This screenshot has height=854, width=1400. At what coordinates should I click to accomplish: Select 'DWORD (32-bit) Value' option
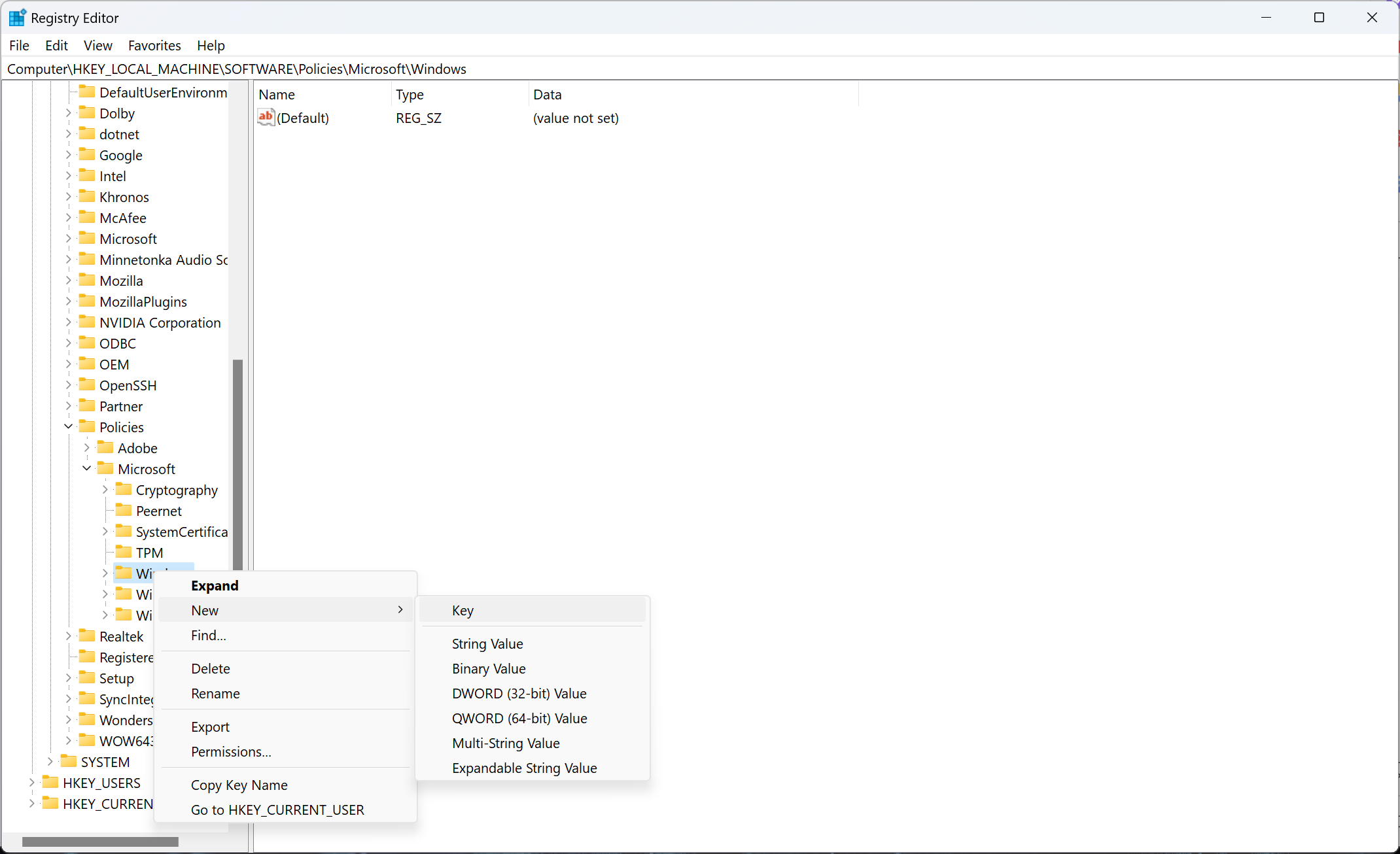[x=520, y=693]
